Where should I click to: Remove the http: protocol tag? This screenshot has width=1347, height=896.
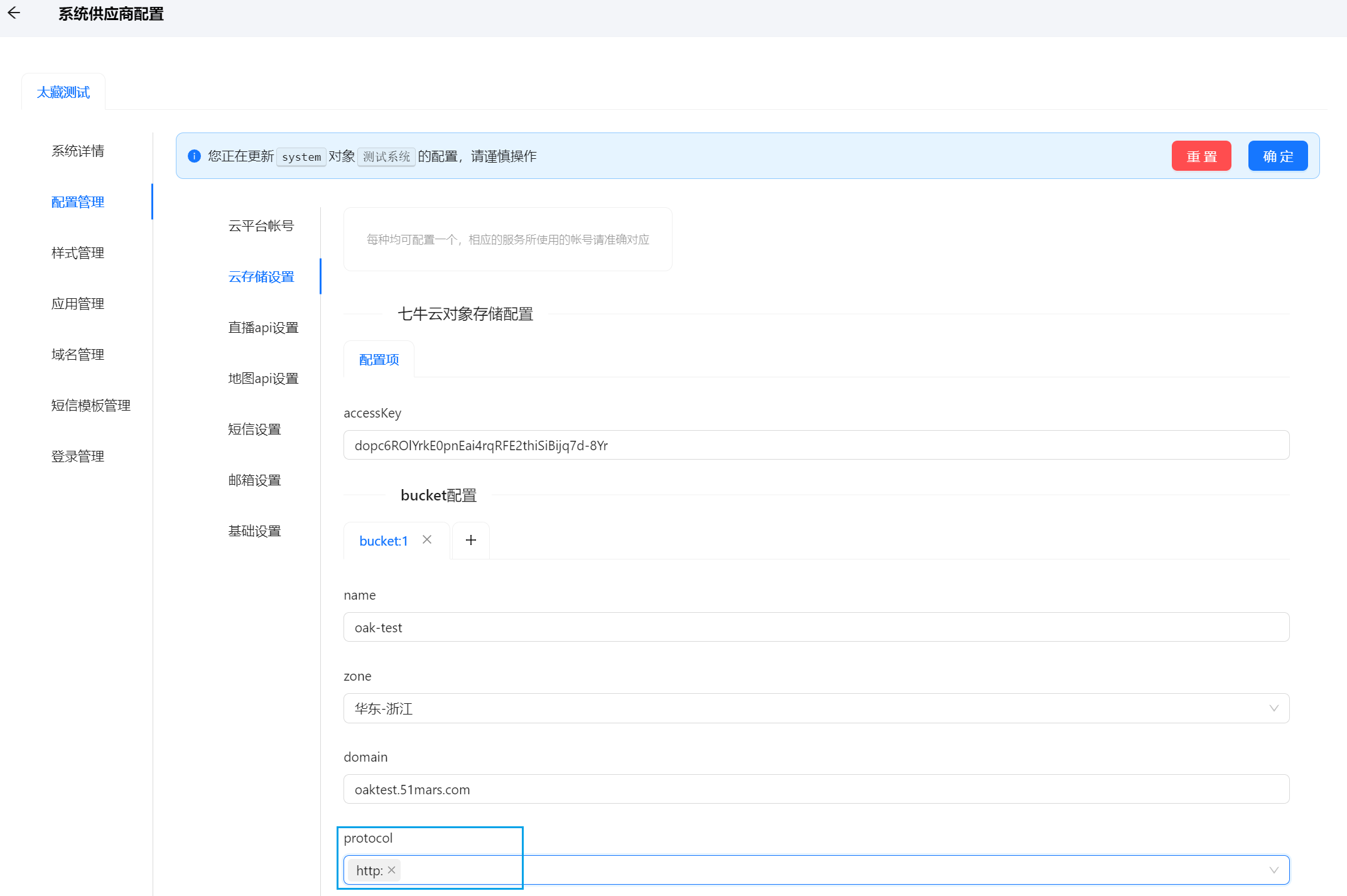tap(392, 870)
